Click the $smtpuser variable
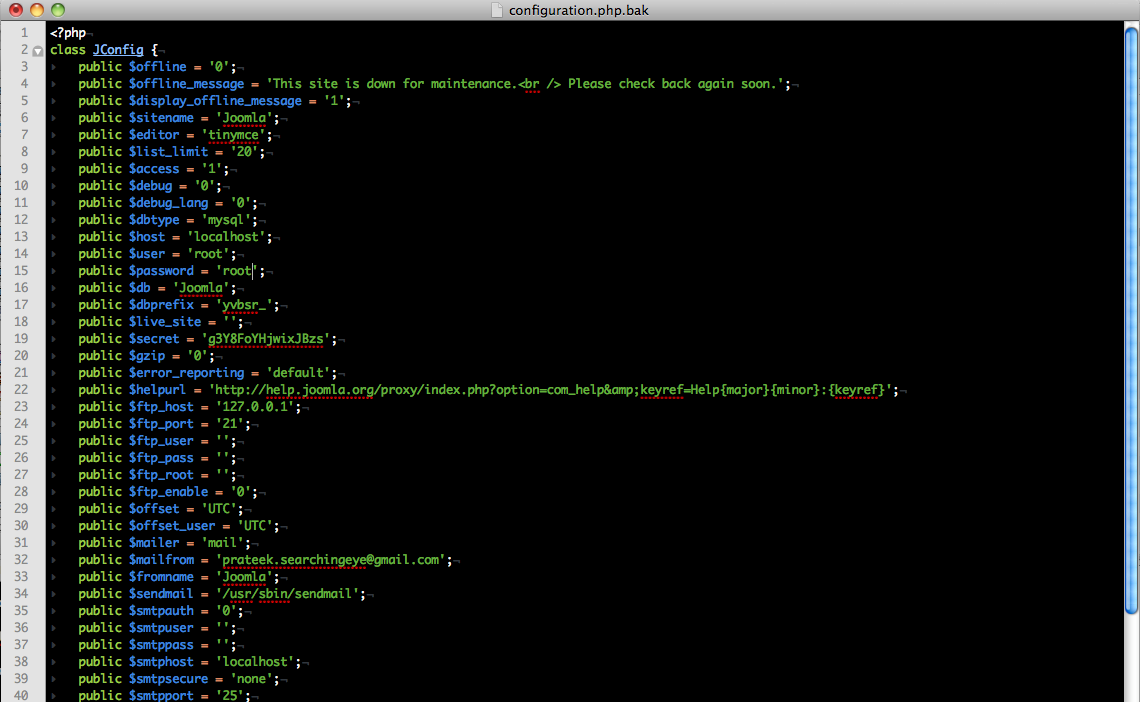This screenshot has width=1140, height=702. pyautogui.click(x=161, y=628)
